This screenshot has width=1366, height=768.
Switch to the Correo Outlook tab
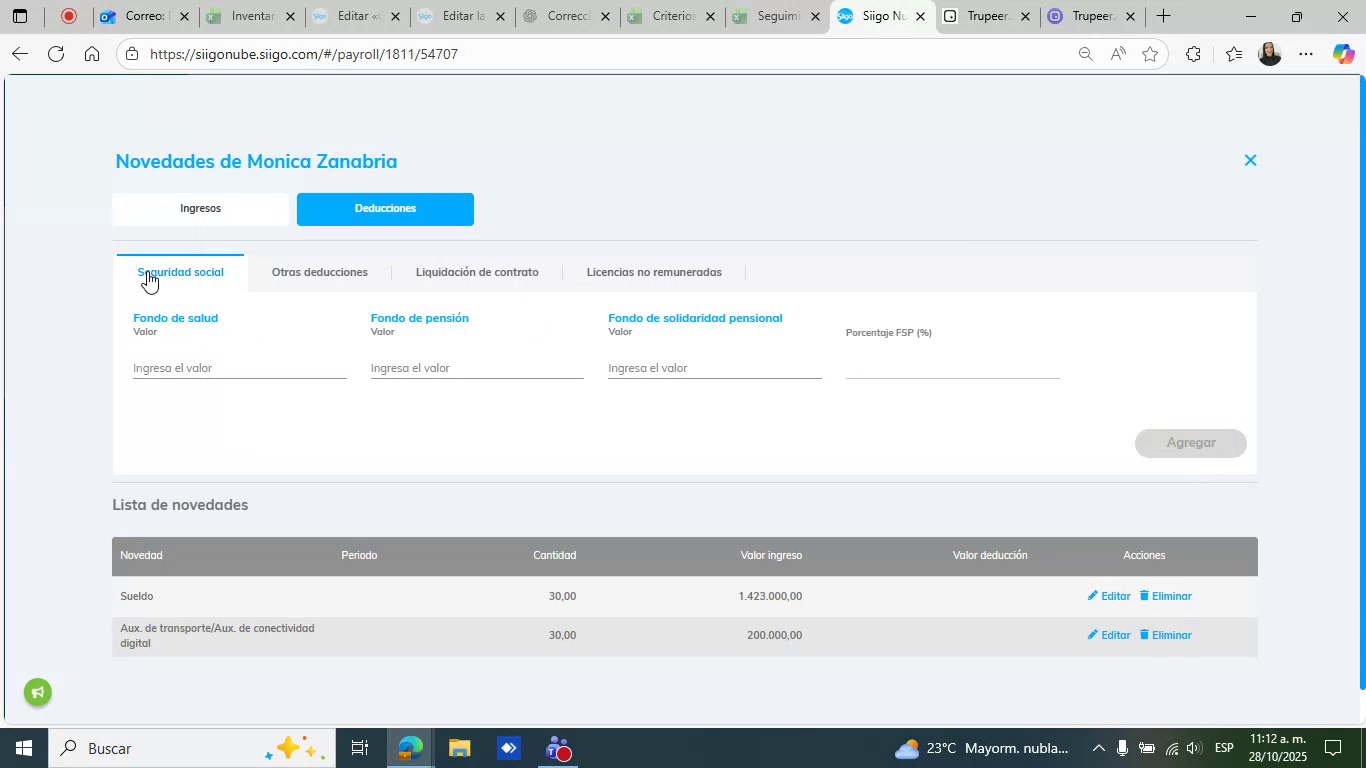(x=145, y=16)
